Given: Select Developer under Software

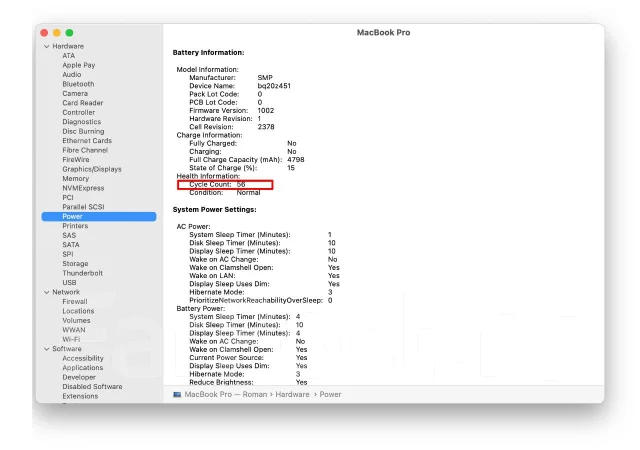Looking at the screenshot, I should (x=79, y=377).
